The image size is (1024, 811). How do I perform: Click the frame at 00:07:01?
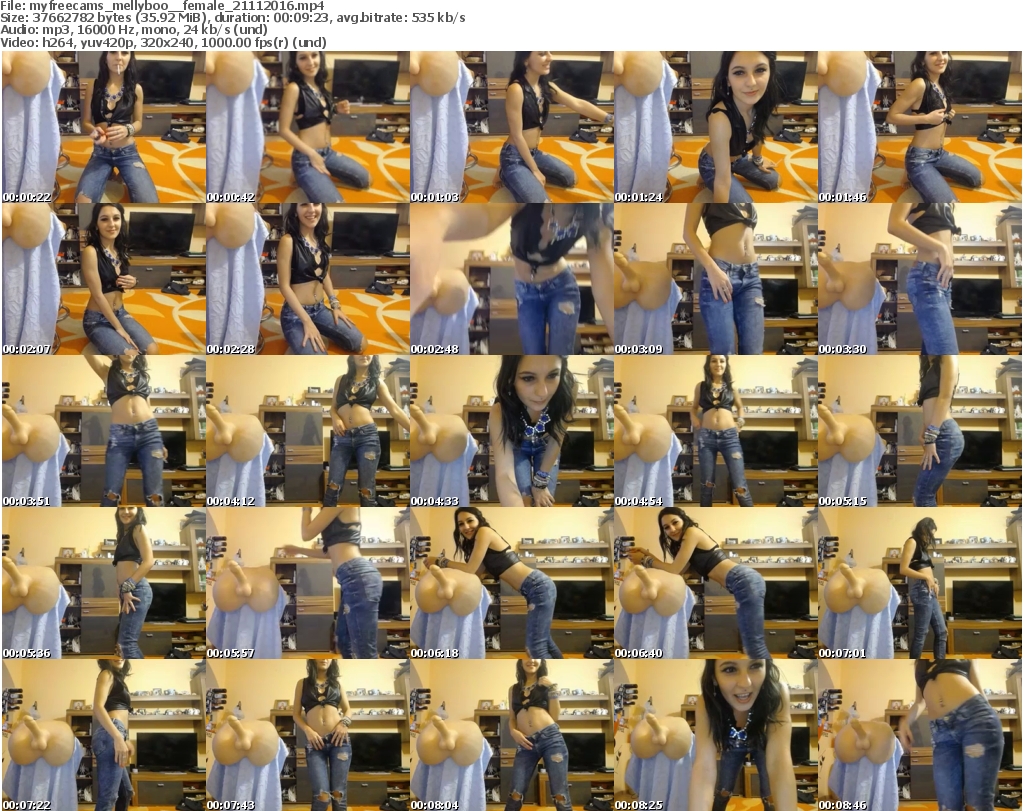pos(920,583)
